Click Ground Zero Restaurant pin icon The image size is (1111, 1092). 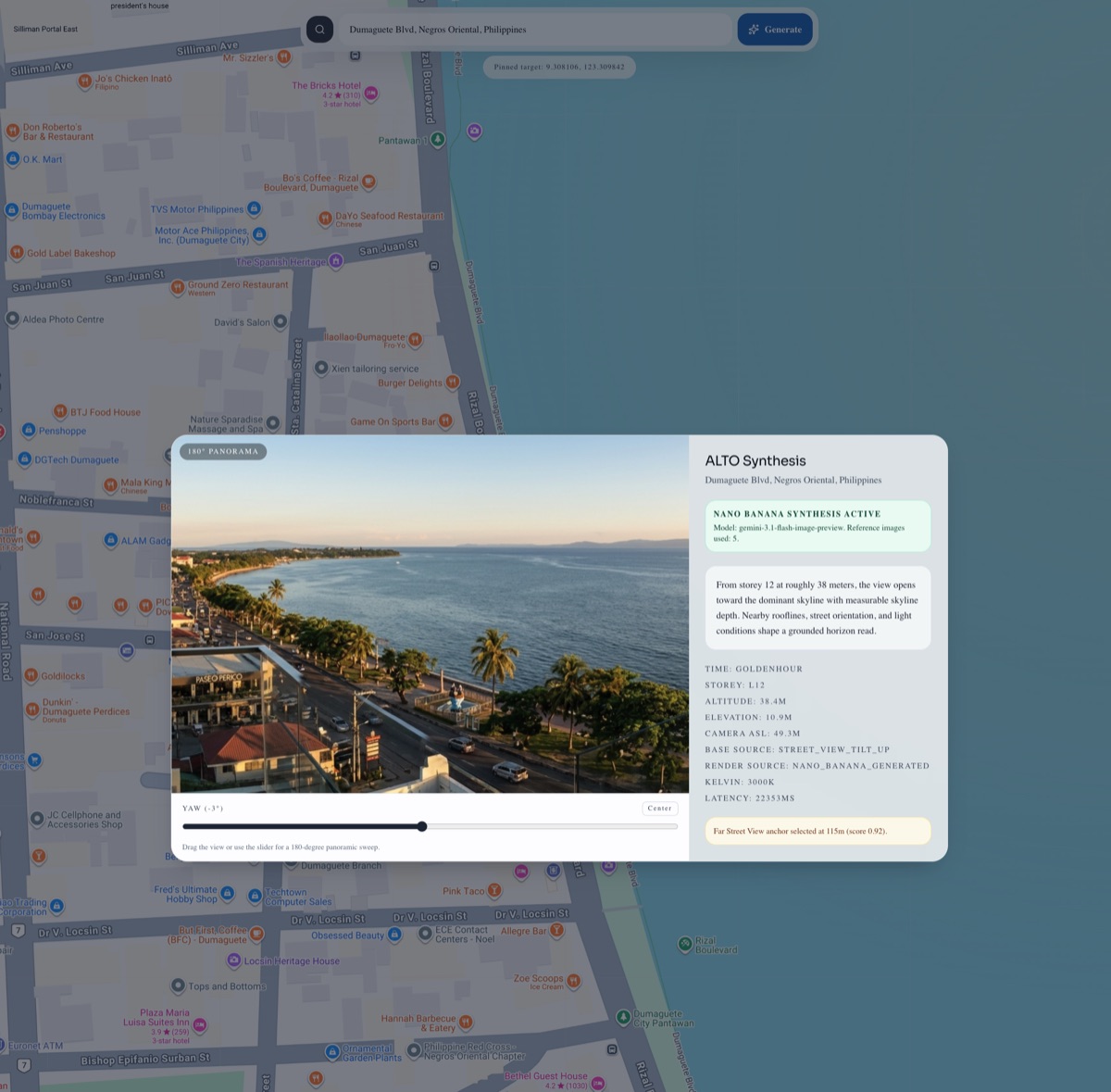pos(178,288)
